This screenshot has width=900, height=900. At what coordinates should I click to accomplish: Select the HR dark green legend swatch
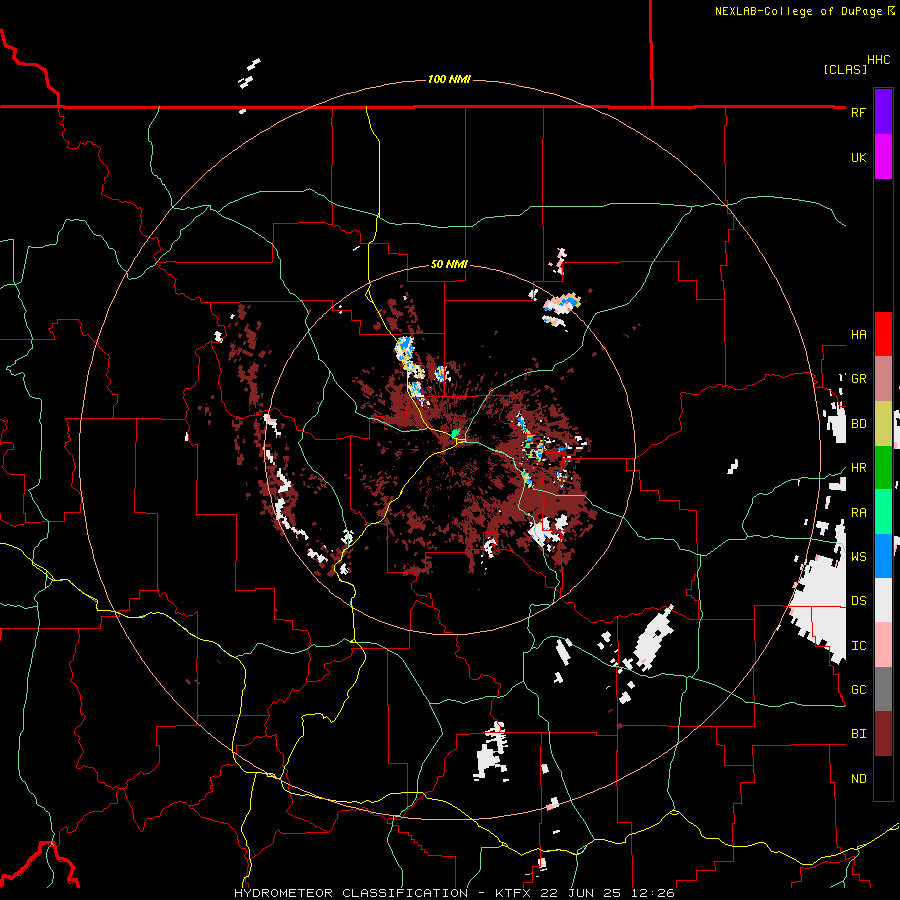pyautogui.click(x=883, y=468)
